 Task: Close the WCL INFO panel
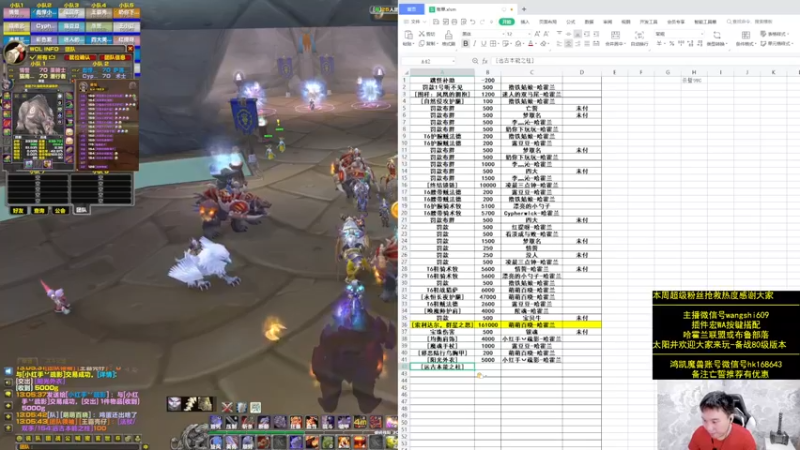[130, 49]
